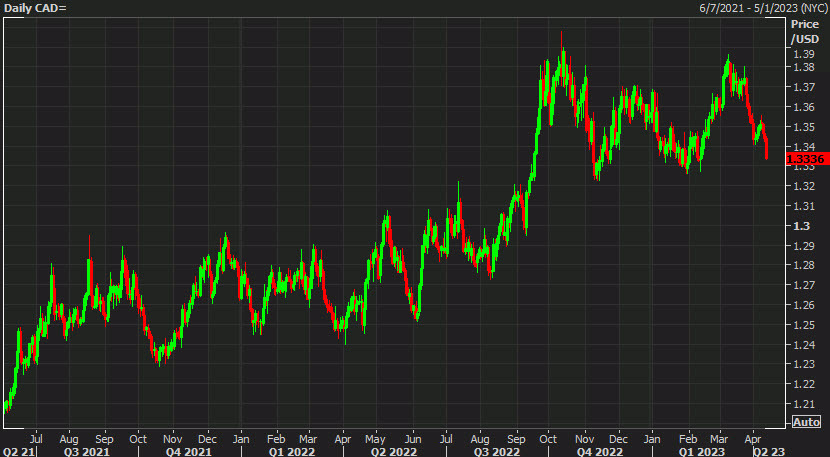
Task: Click the red 1.3336 current price label
Action: click(807, 159)
